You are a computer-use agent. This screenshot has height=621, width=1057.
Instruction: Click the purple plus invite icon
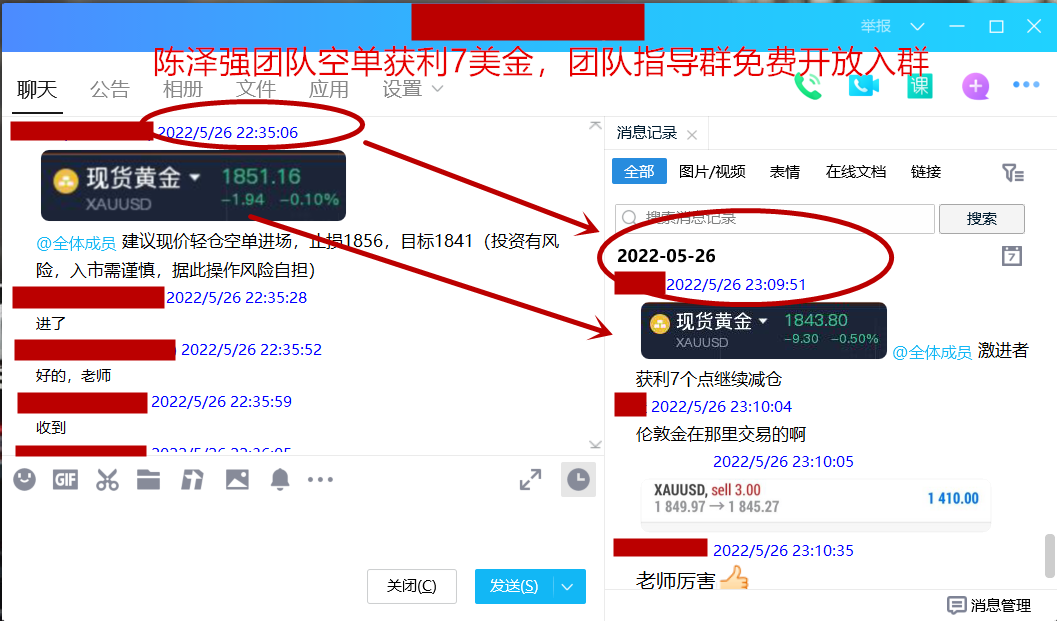tap(976, 86)
